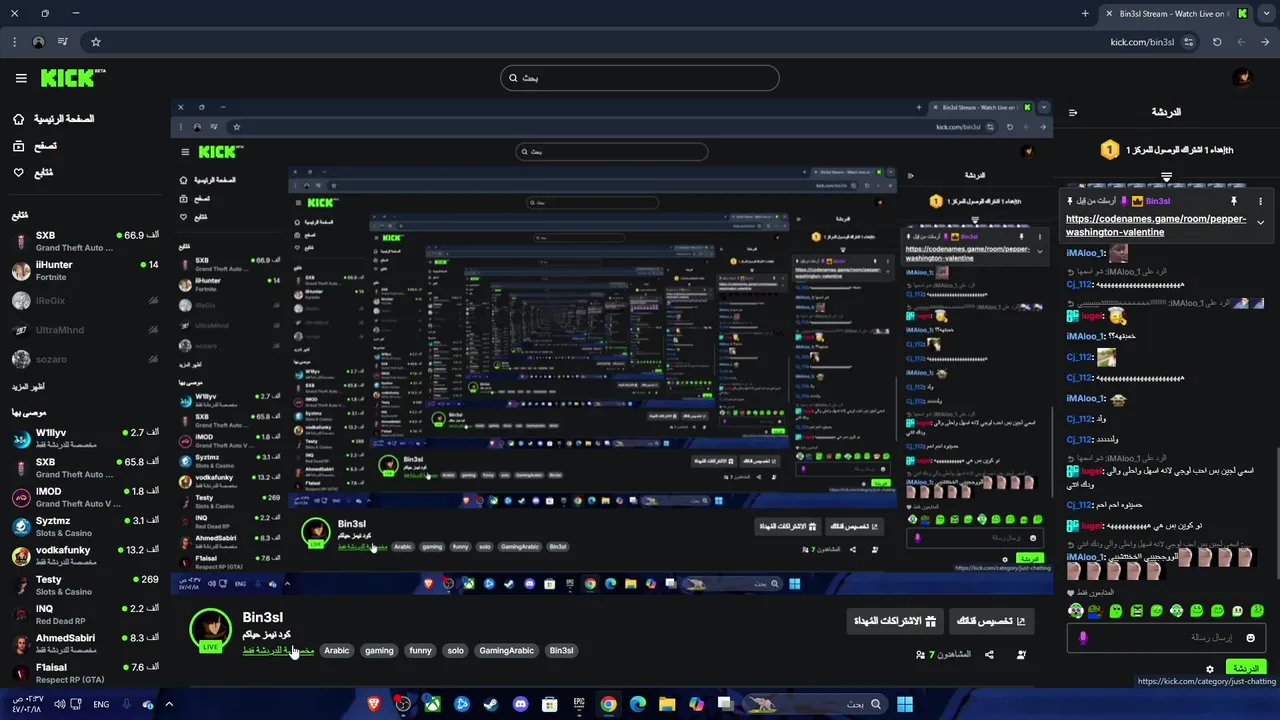Open chat settings gear icon
This screenshot has width=1280, height=720.
[1210, 669]
